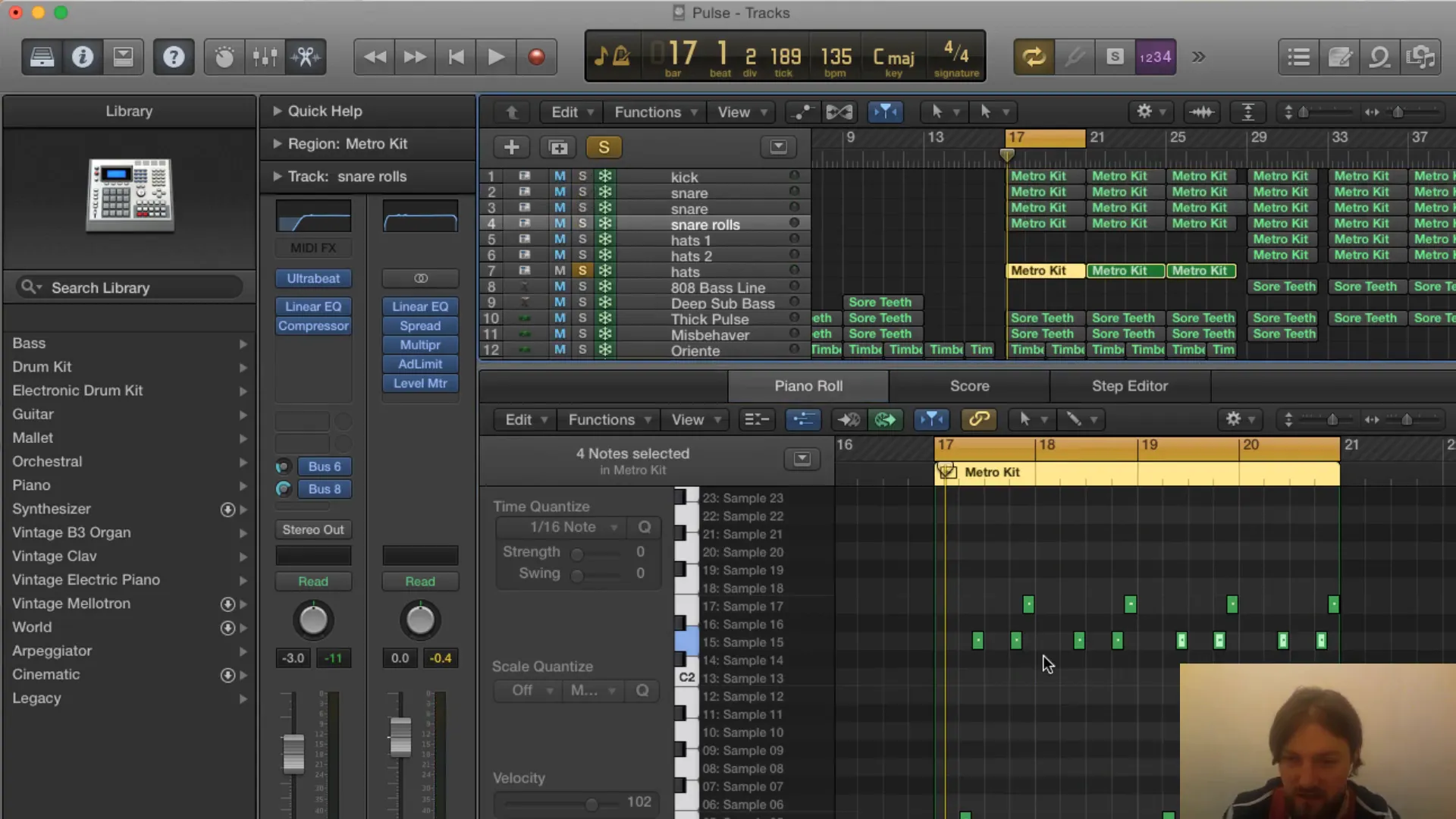Enable the cycle/loop region button
1456x819 pixels.
1033,57
